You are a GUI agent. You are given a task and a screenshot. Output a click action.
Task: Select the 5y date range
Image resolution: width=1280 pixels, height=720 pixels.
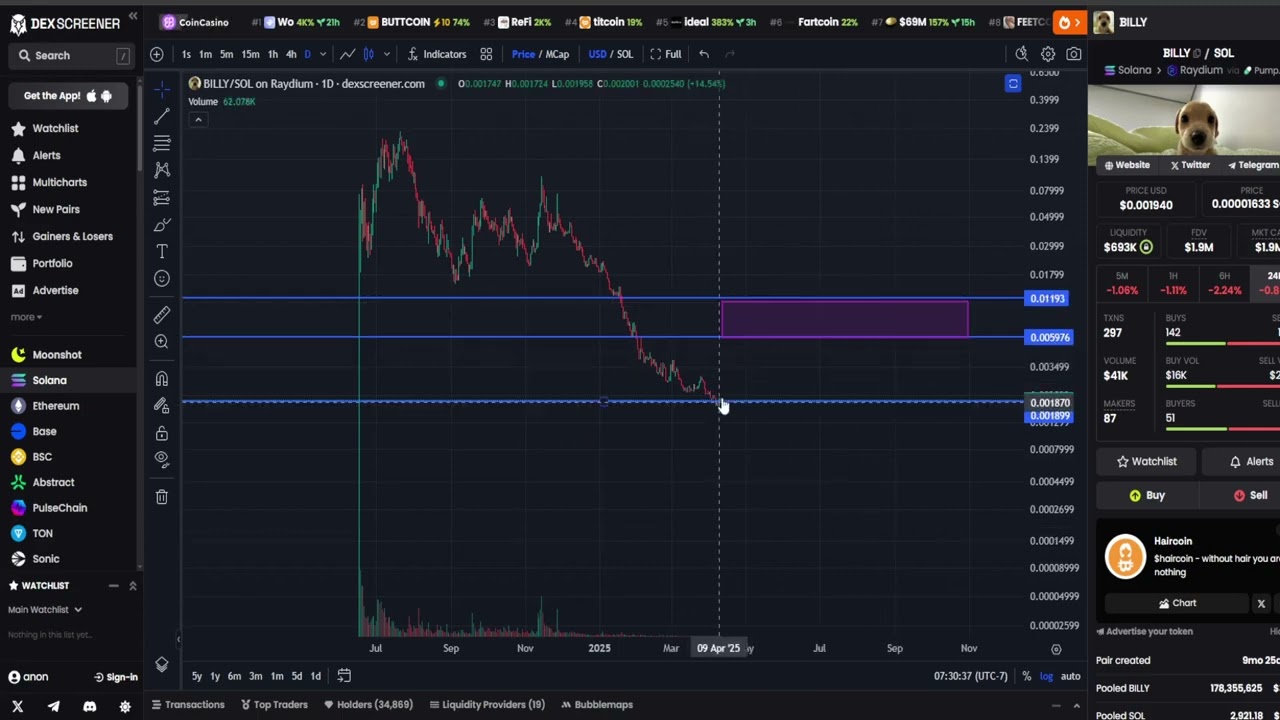[x=197, y=676]
